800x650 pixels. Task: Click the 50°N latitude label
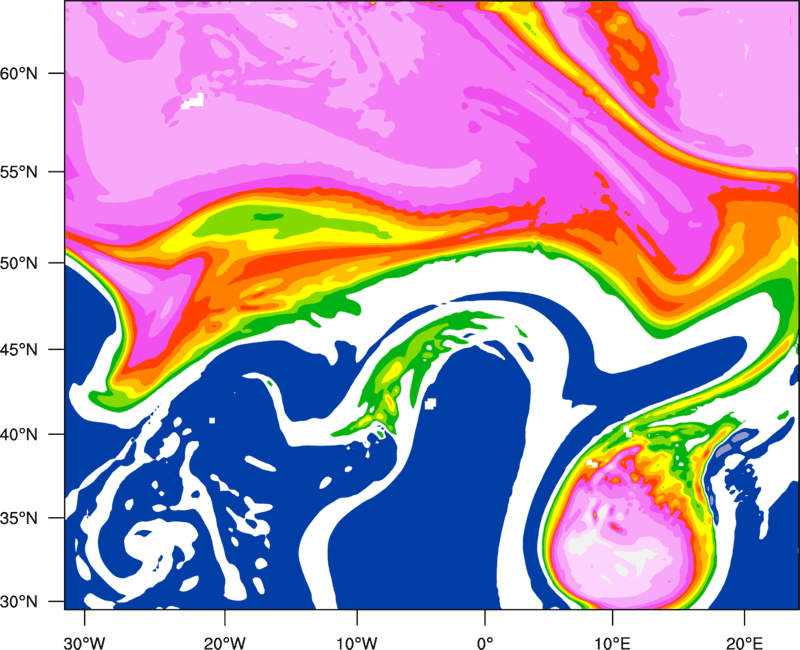[19, 263]
